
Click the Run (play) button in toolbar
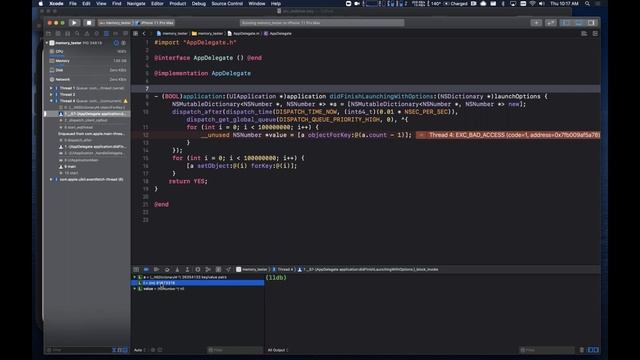click(74, 23)
